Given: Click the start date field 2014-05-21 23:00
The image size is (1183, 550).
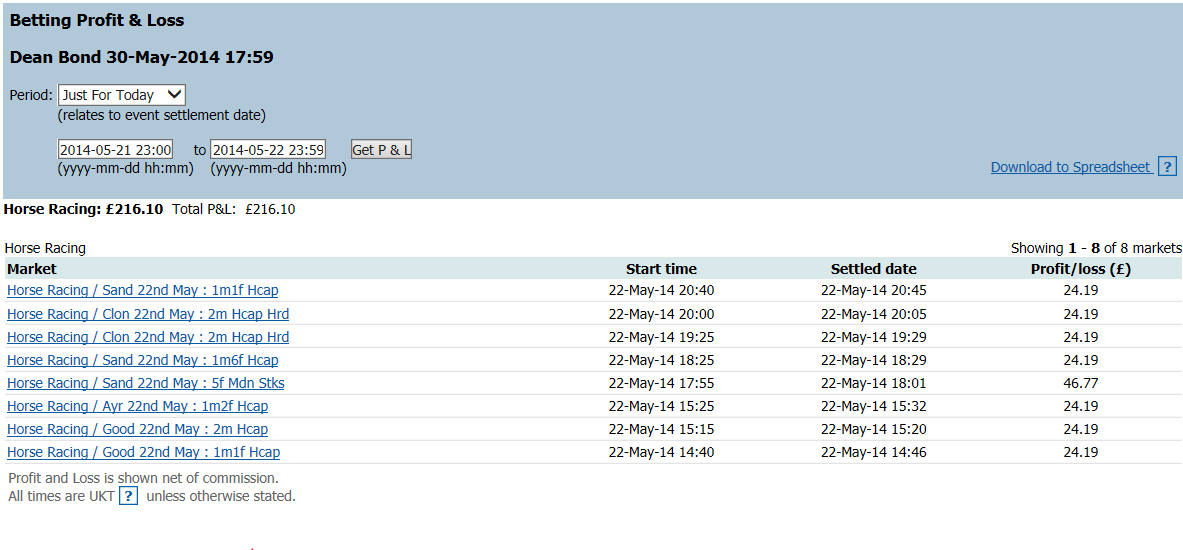Looking at the screenshot, I should (x=115, y=149).
